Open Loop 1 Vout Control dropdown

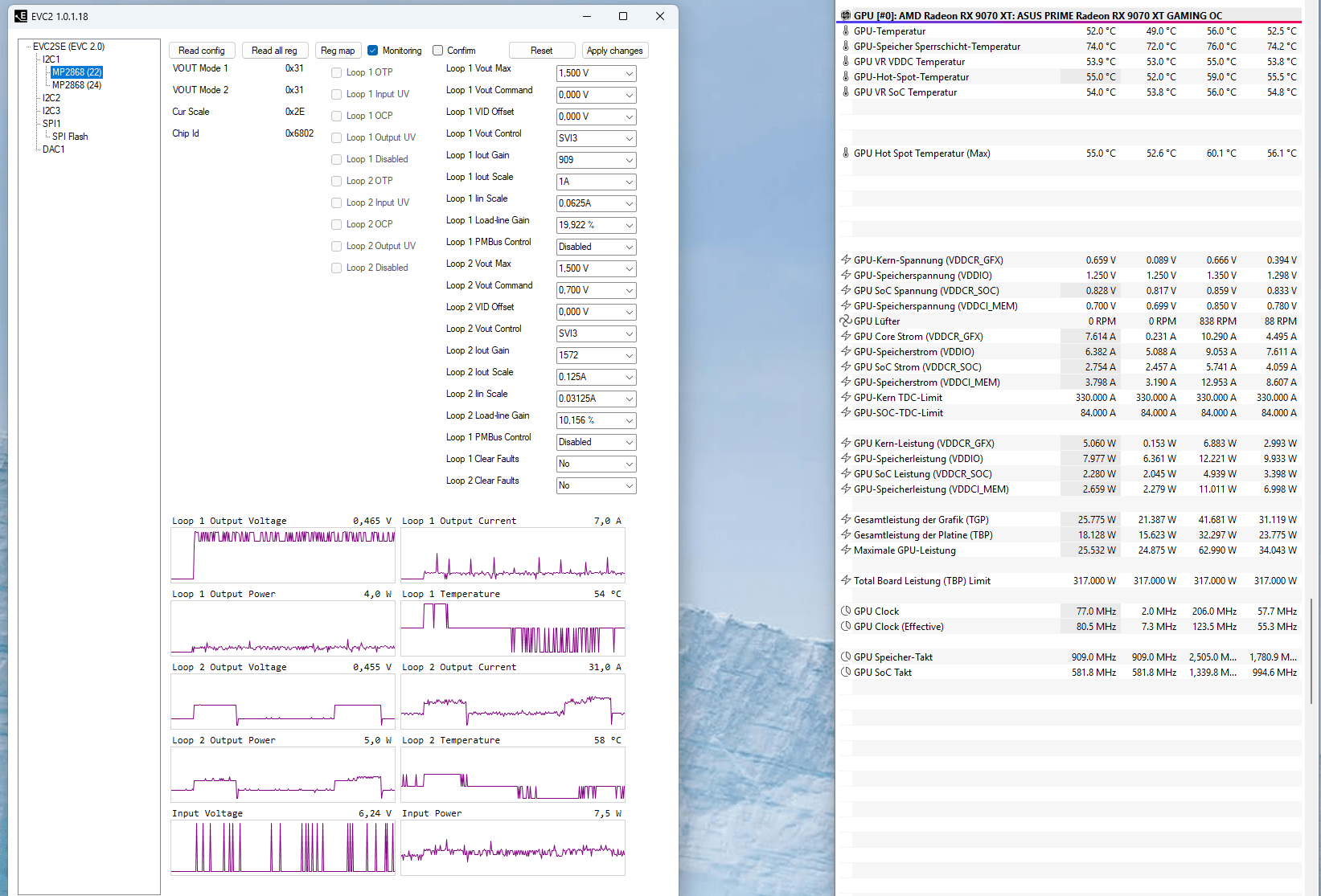(597, 138)
